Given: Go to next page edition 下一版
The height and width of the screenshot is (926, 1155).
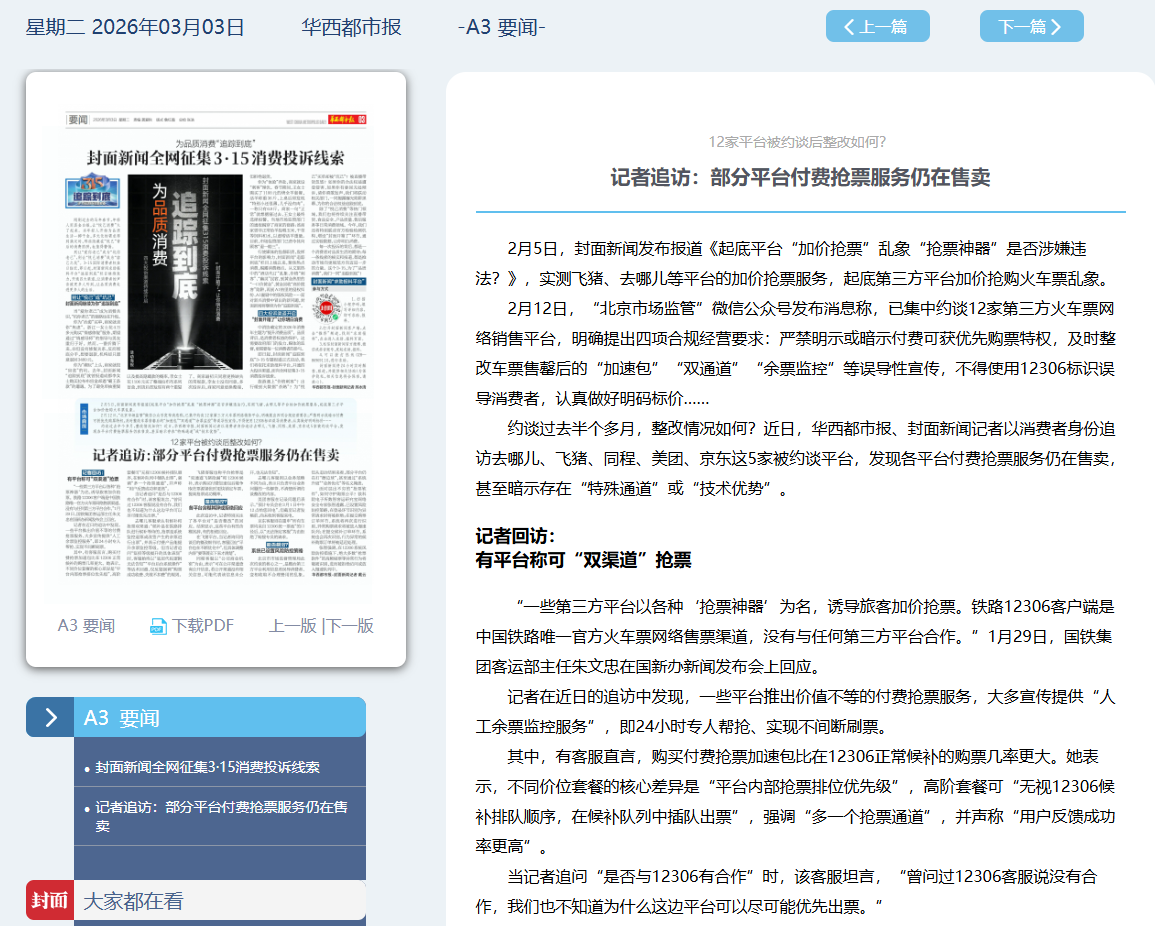Looking at the screenshot, I should tap(350, 625).
